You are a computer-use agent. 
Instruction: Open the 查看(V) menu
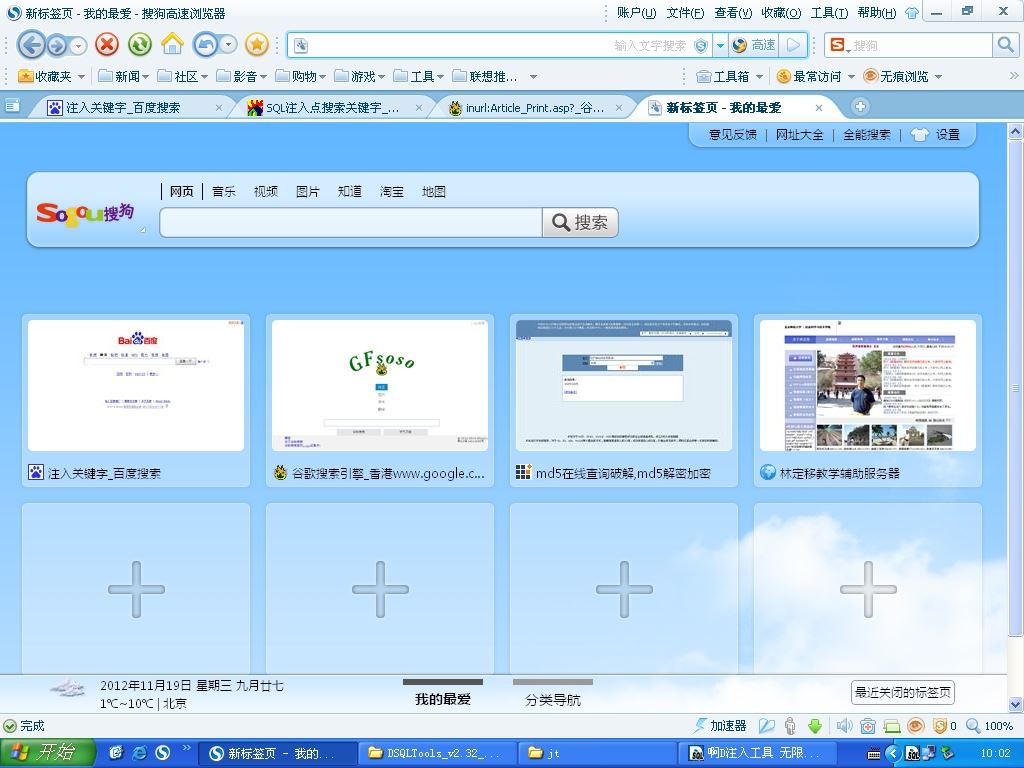(x=733, y=13)
